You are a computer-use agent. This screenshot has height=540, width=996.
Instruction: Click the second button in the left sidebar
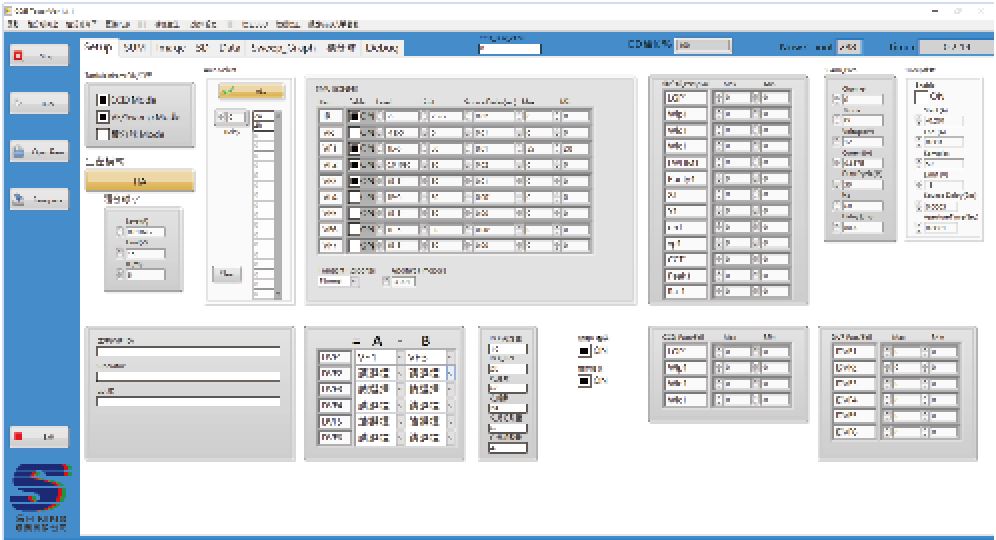(39, 103)
